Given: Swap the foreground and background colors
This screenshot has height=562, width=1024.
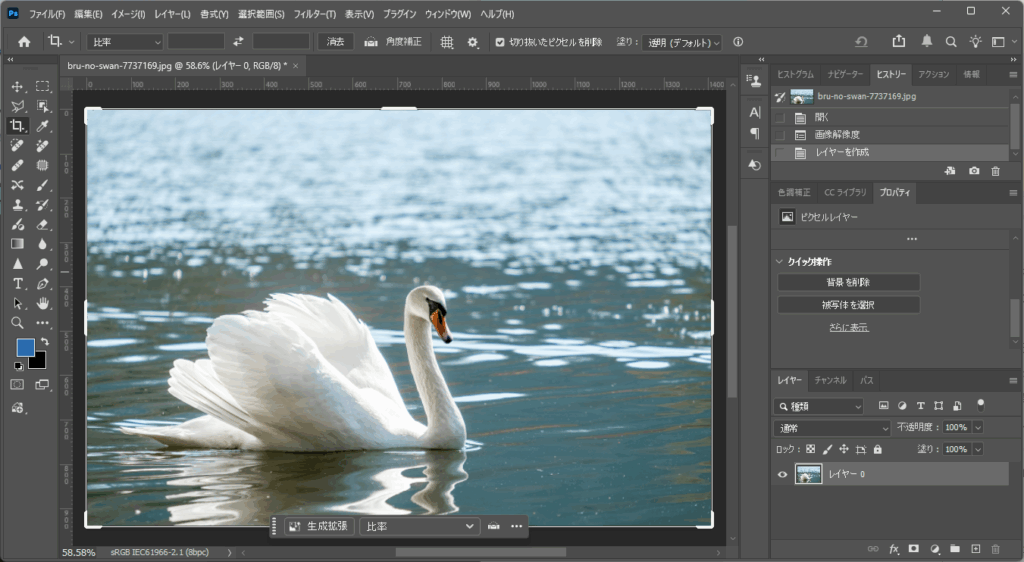Looking at the screenshot, I should tap(44, 342).
